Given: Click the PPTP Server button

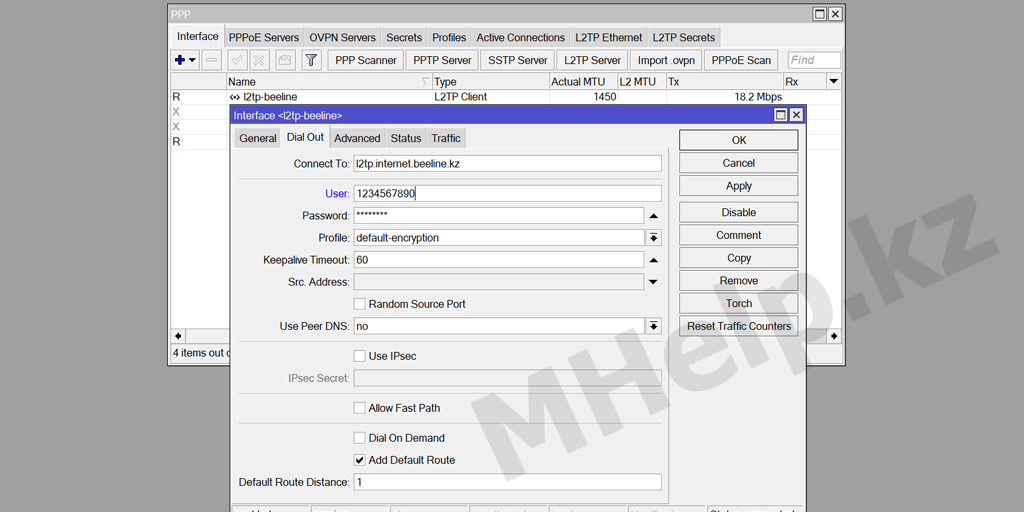Looking at the screenshot, I should (443, 60).
